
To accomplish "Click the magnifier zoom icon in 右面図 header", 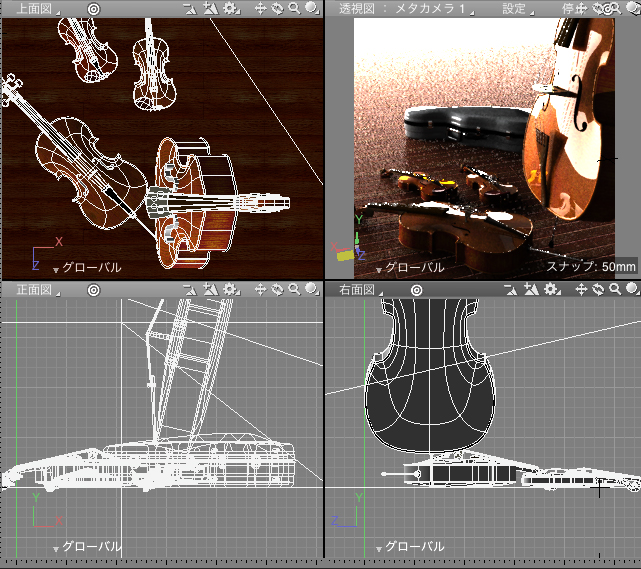I will (x=615, y=289).
